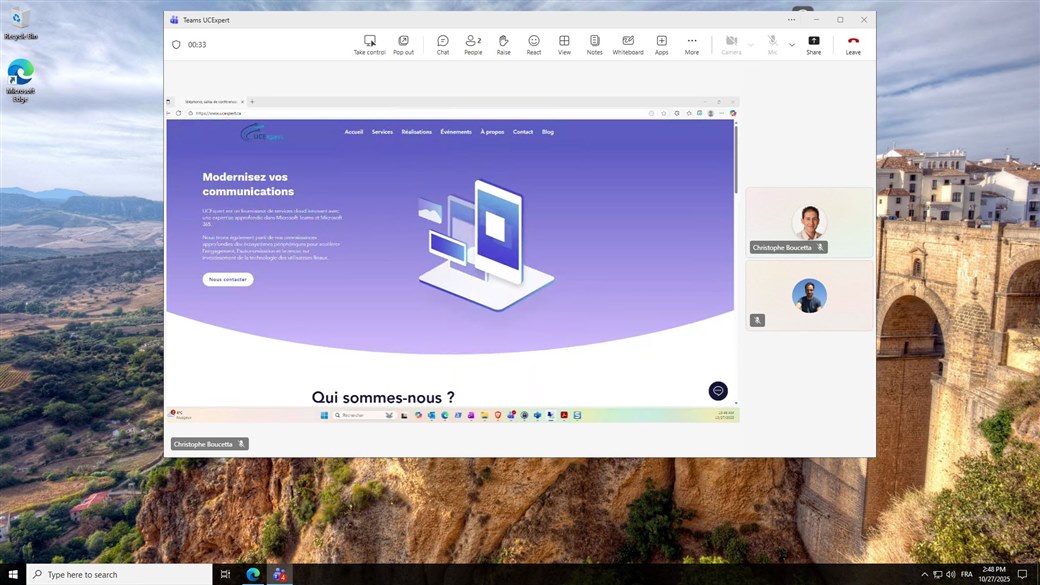Launch the Whiteboard
This screenshot has height=585, width=1040.
tap(628, 44)
